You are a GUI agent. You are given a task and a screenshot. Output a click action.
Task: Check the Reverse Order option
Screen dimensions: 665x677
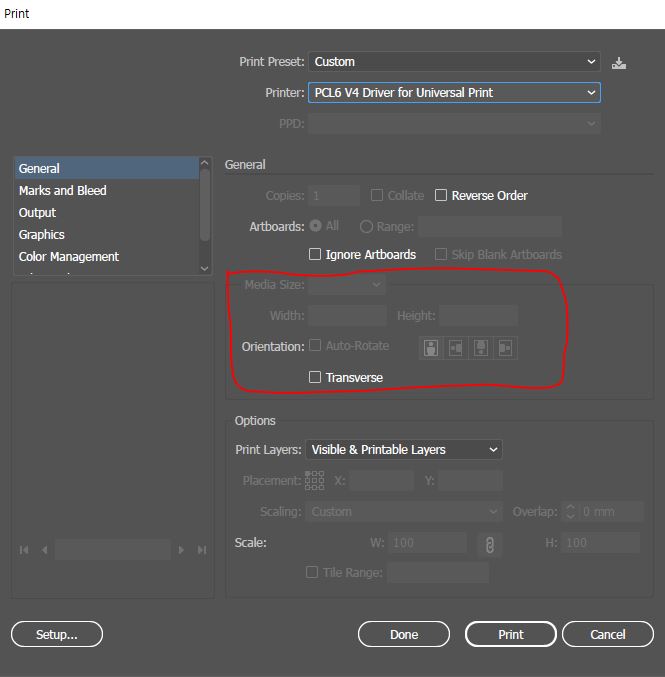click(x=441, y=195)
